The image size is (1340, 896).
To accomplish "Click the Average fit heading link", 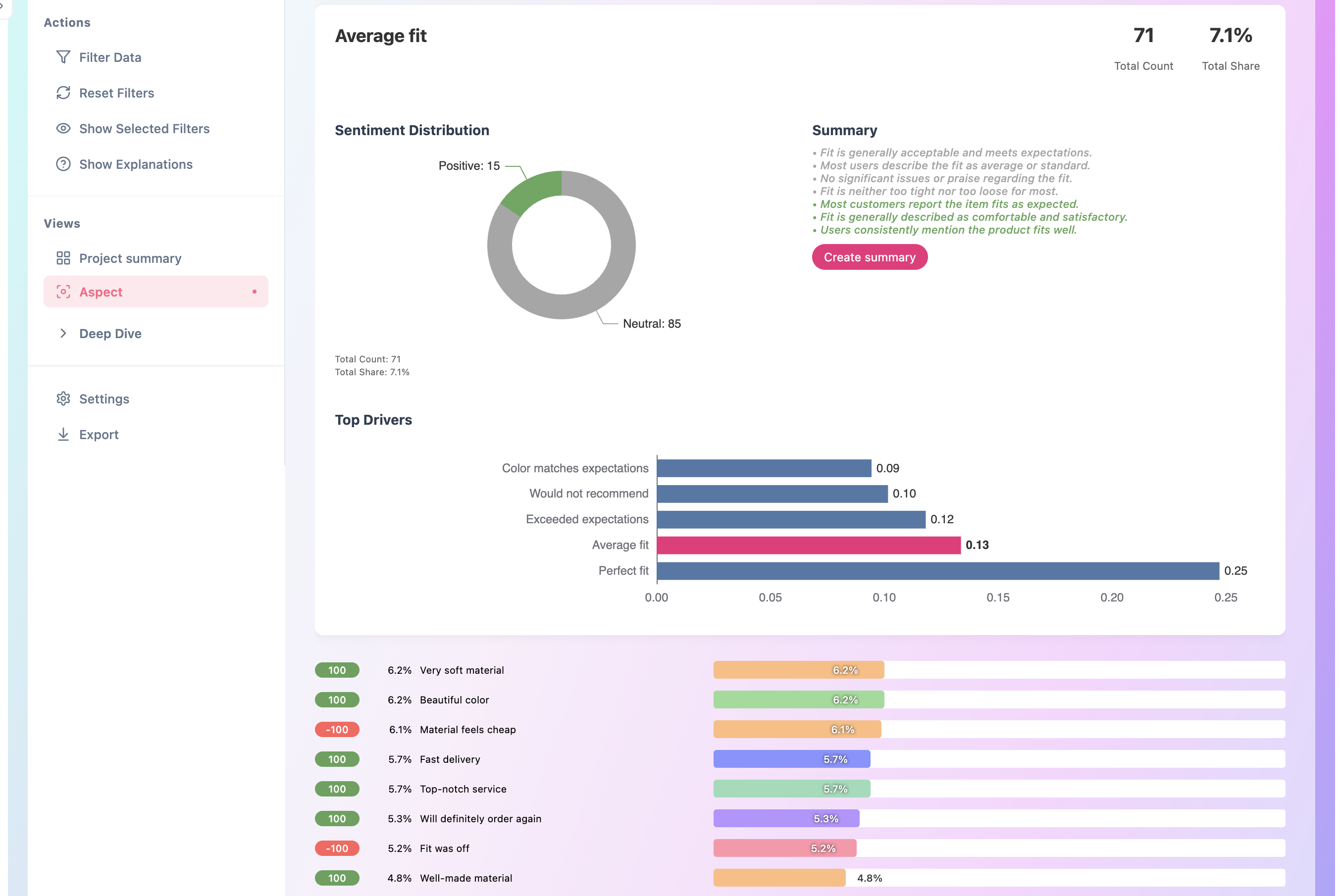I will click(381, 36).
